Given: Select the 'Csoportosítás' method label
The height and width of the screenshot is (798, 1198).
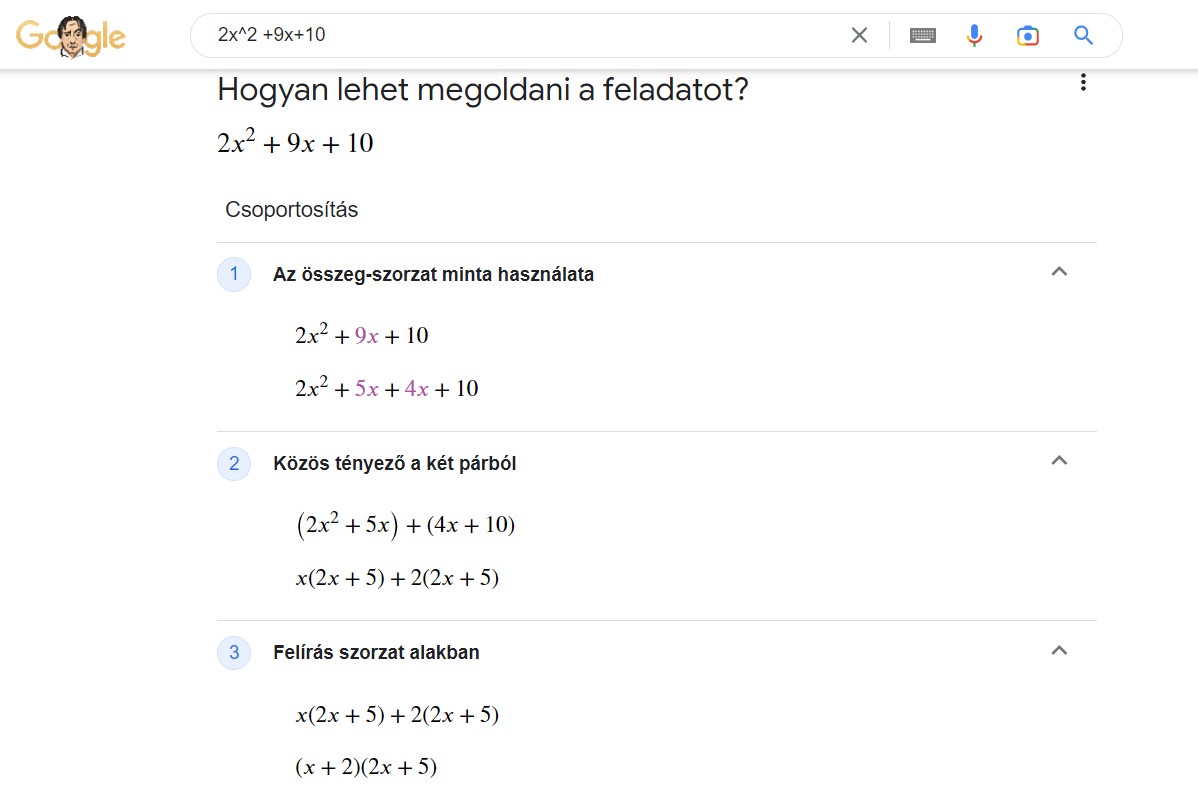Looking at the screenshot, I should pyautogui.click(x=291, y=210).
